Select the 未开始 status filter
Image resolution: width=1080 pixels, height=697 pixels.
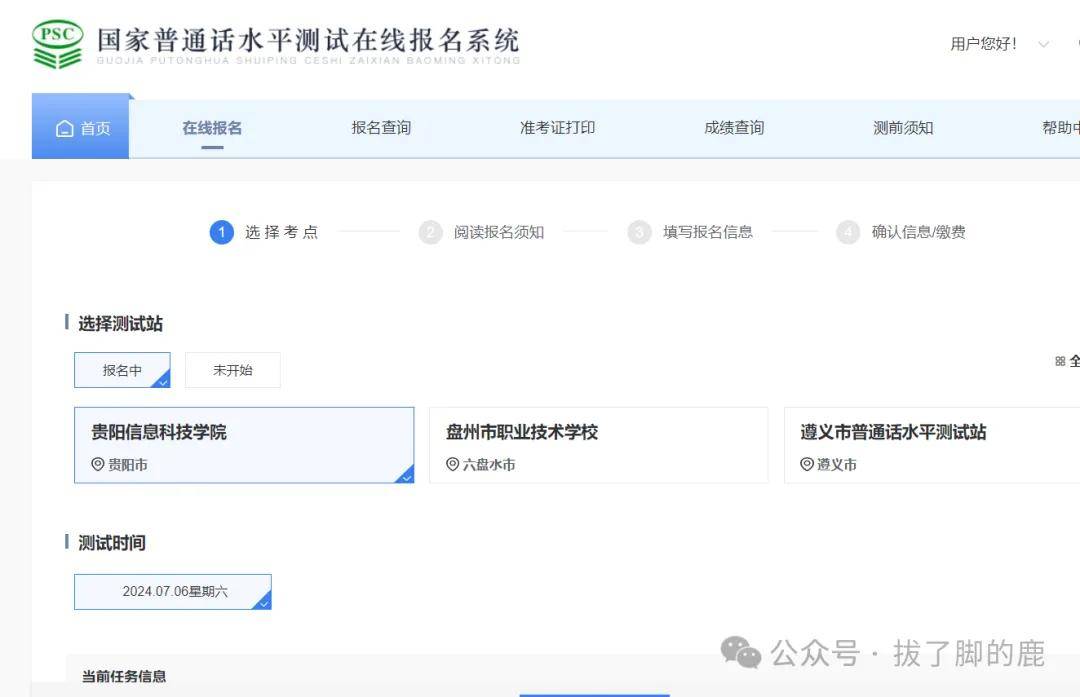pyautogui.click(x=233, y=370)
